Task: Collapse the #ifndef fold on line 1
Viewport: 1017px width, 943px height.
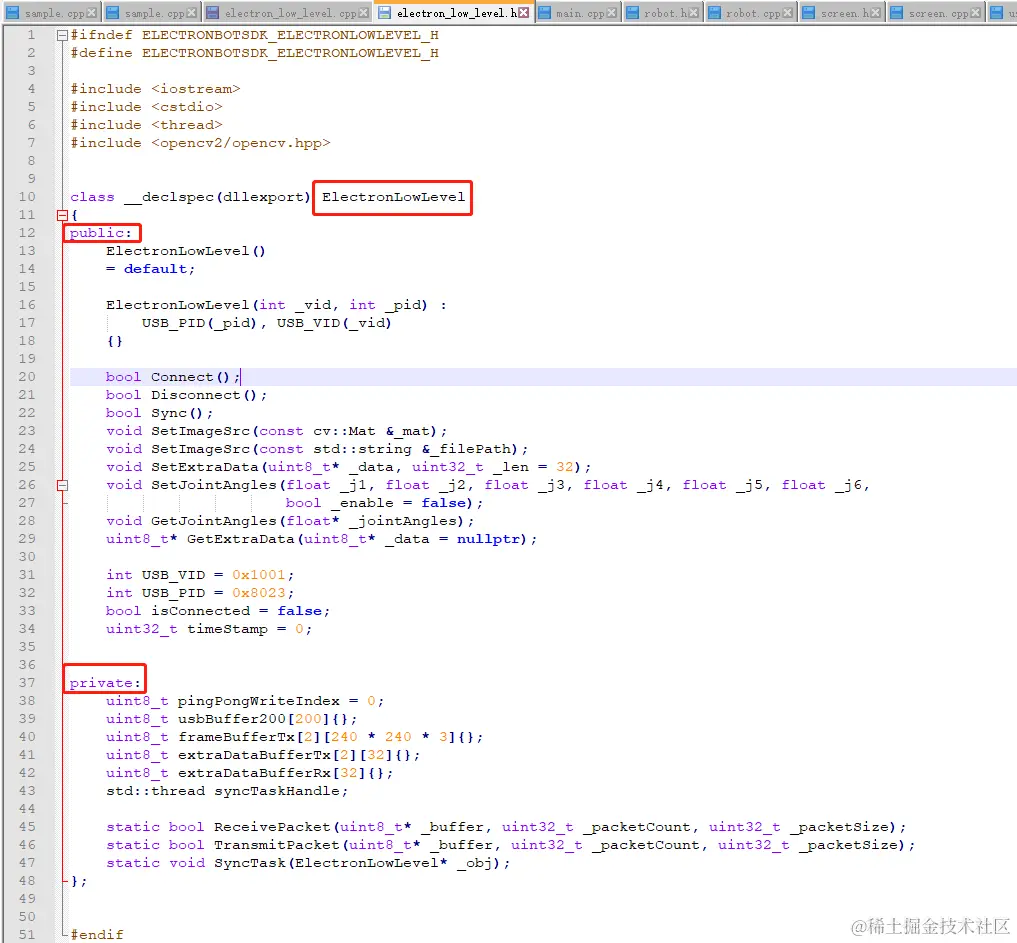Action: tap(62, 36)
